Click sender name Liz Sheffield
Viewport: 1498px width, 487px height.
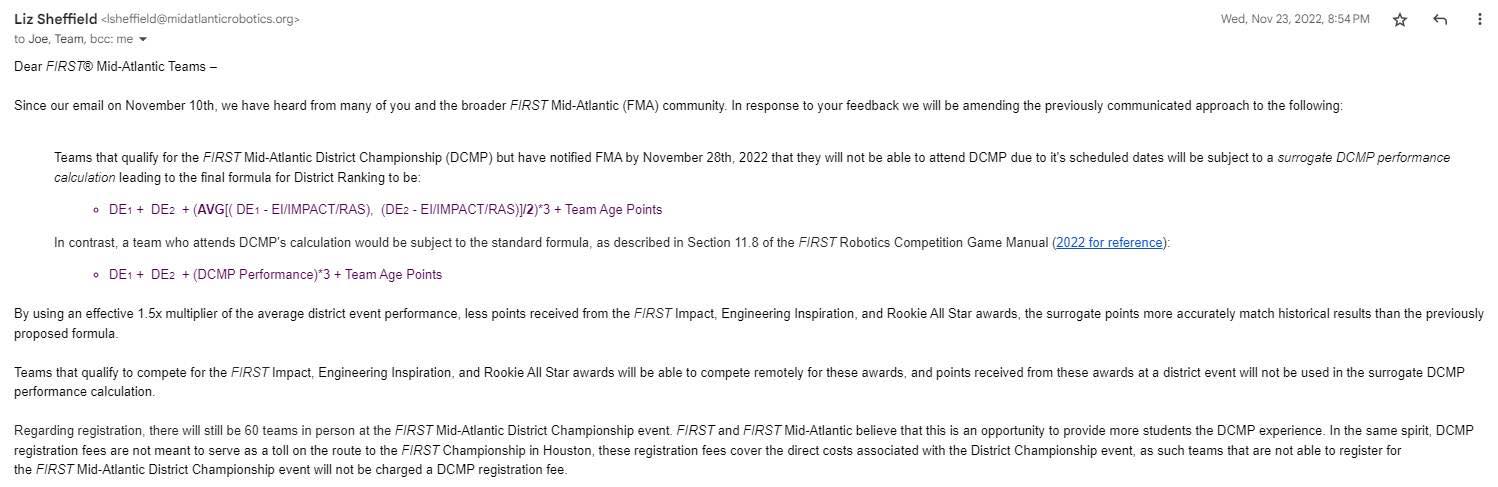click(x=55, y=19)
